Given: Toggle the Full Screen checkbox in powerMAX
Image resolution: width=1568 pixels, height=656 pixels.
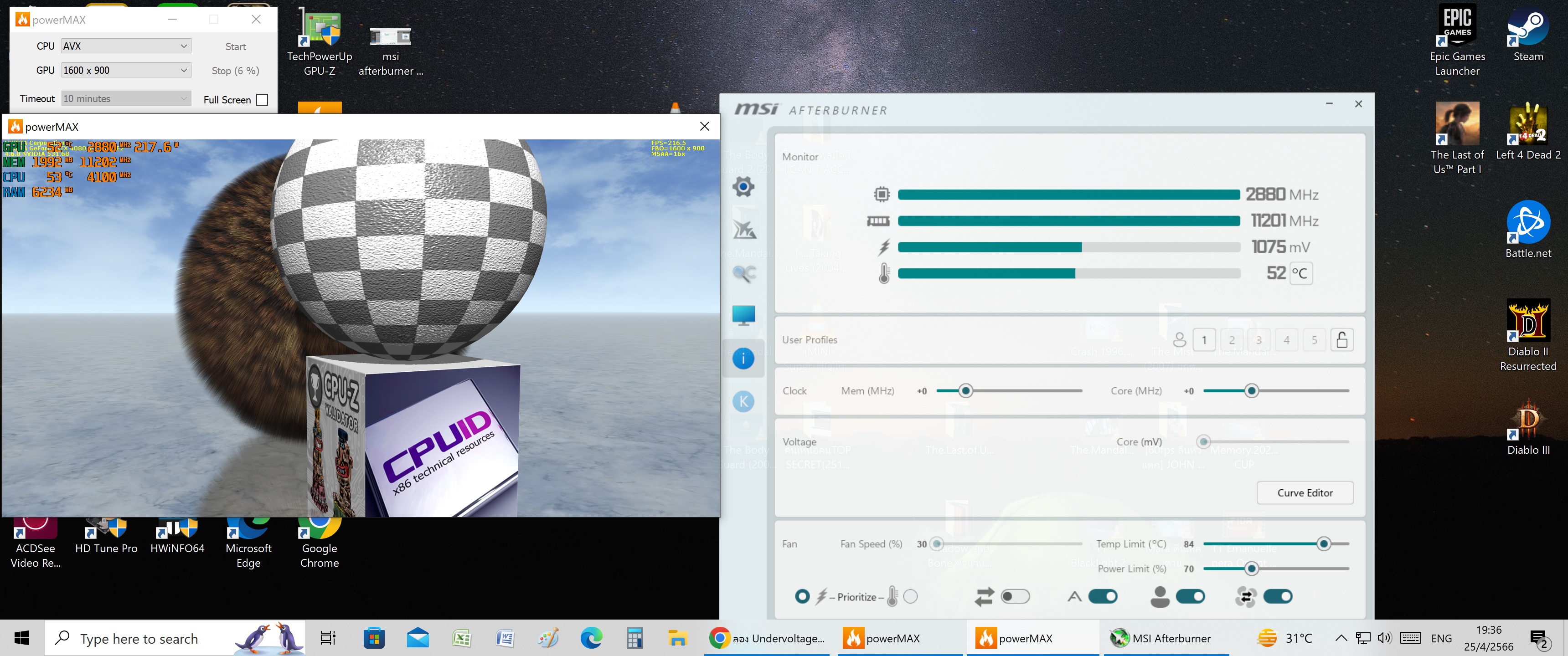Looking at the screenshot, I should click(263, 100).
